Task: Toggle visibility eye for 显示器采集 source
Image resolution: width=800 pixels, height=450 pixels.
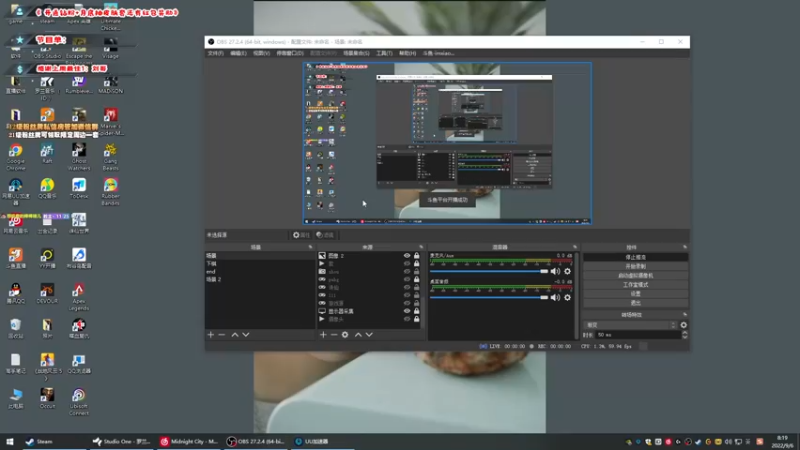Action: click(x=407, y=311)
